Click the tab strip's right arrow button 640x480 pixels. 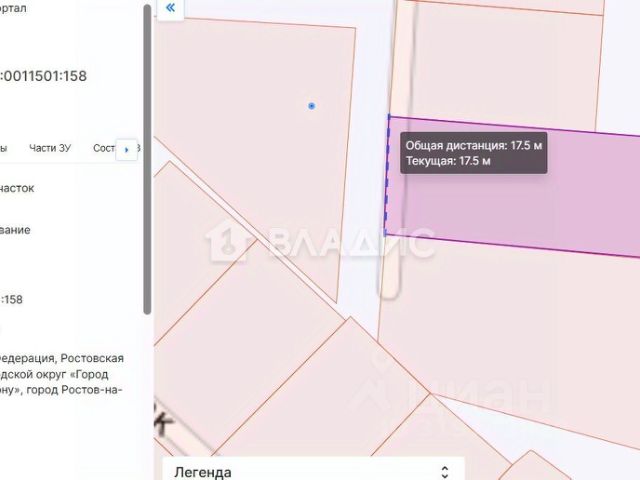[x=127, y=150]
